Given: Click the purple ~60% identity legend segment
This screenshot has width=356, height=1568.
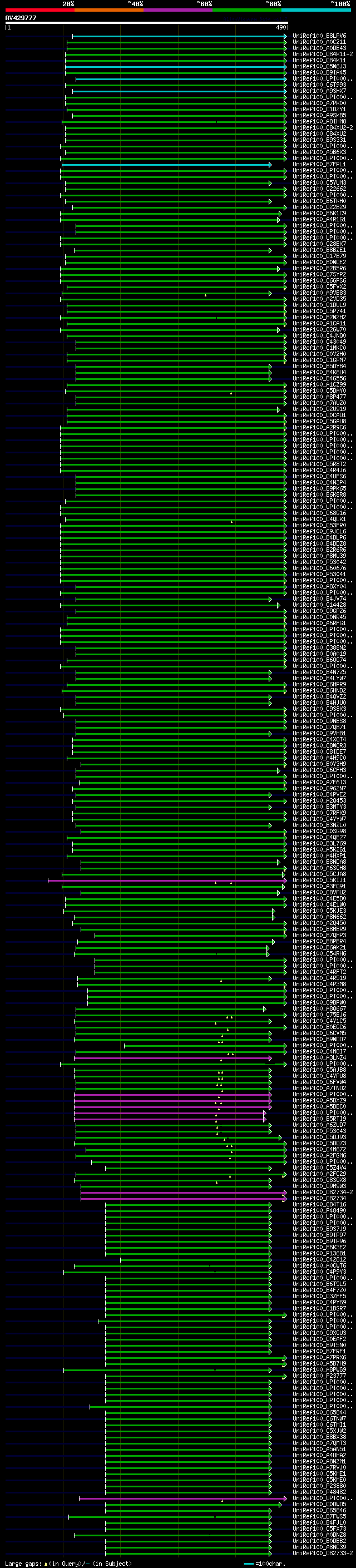Looking at the screenshot, I should [x=177, y=10].
